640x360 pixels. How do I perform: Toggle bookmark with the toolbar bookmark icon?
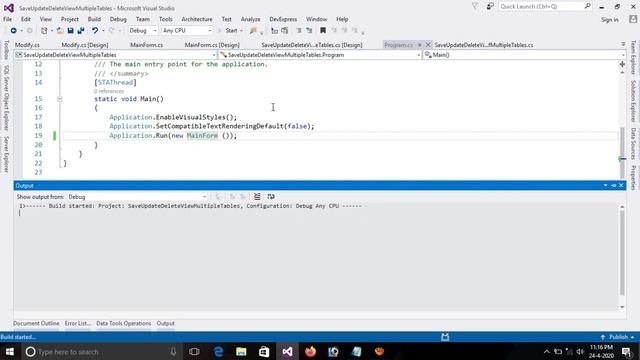pyautogui.click(x=323, y=31)
